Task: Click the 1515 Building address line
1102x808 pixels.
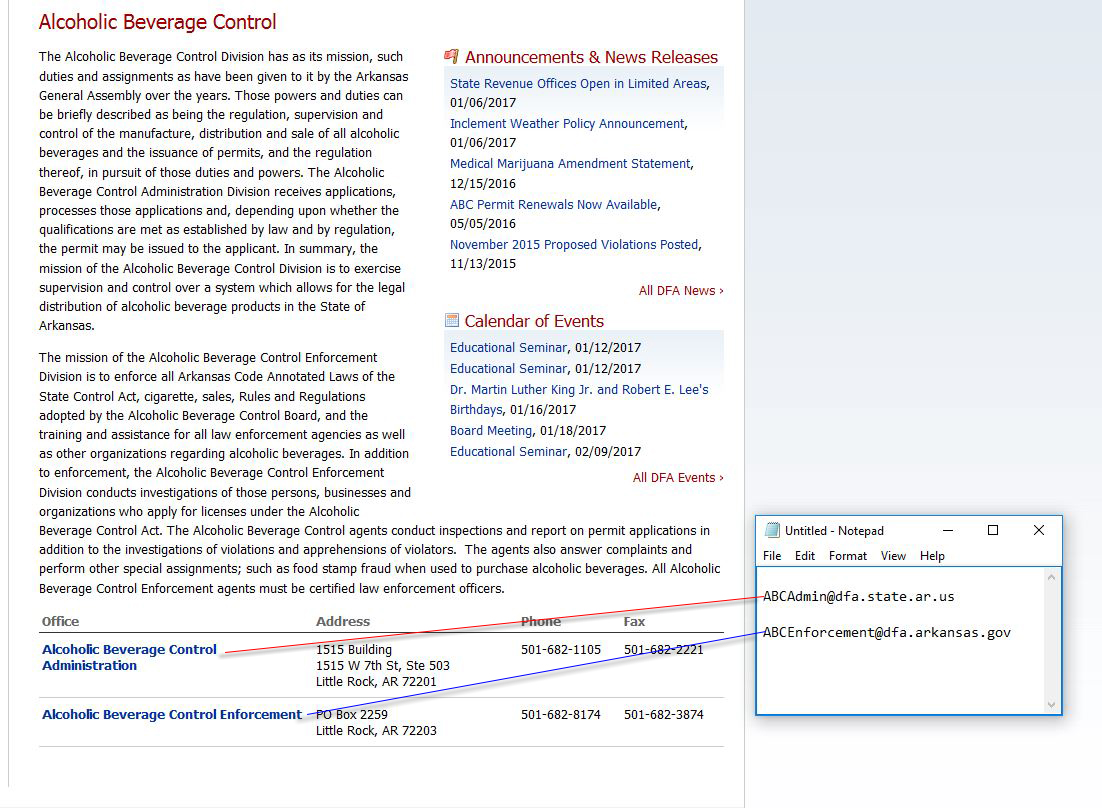Action: (x=354, y=650)
